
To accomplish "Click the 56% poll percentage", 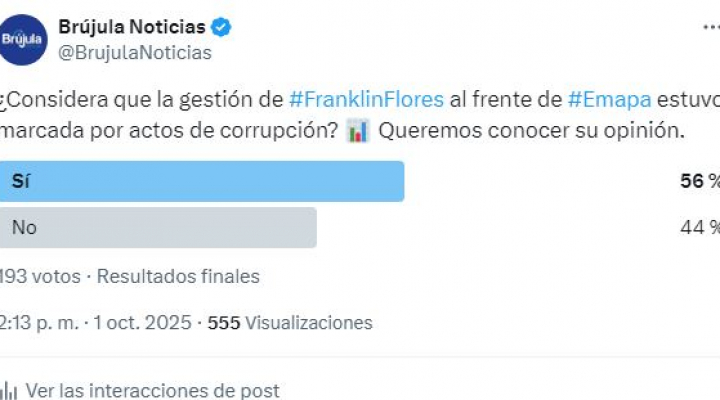I will click(x=698, y=181).
